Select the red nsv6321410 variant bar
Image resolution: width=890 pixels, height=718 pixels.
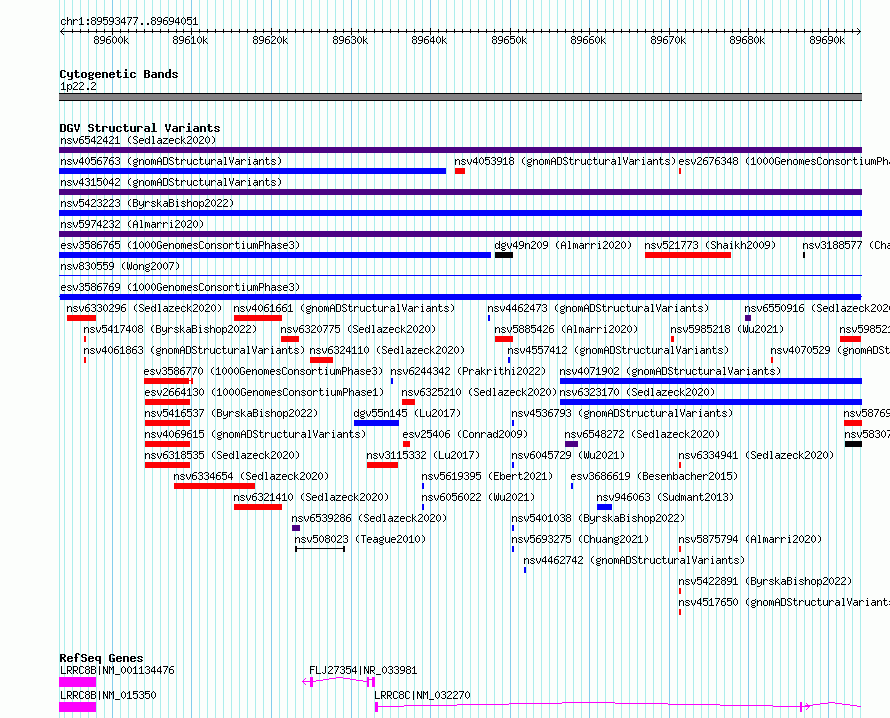tap(258, 507)
